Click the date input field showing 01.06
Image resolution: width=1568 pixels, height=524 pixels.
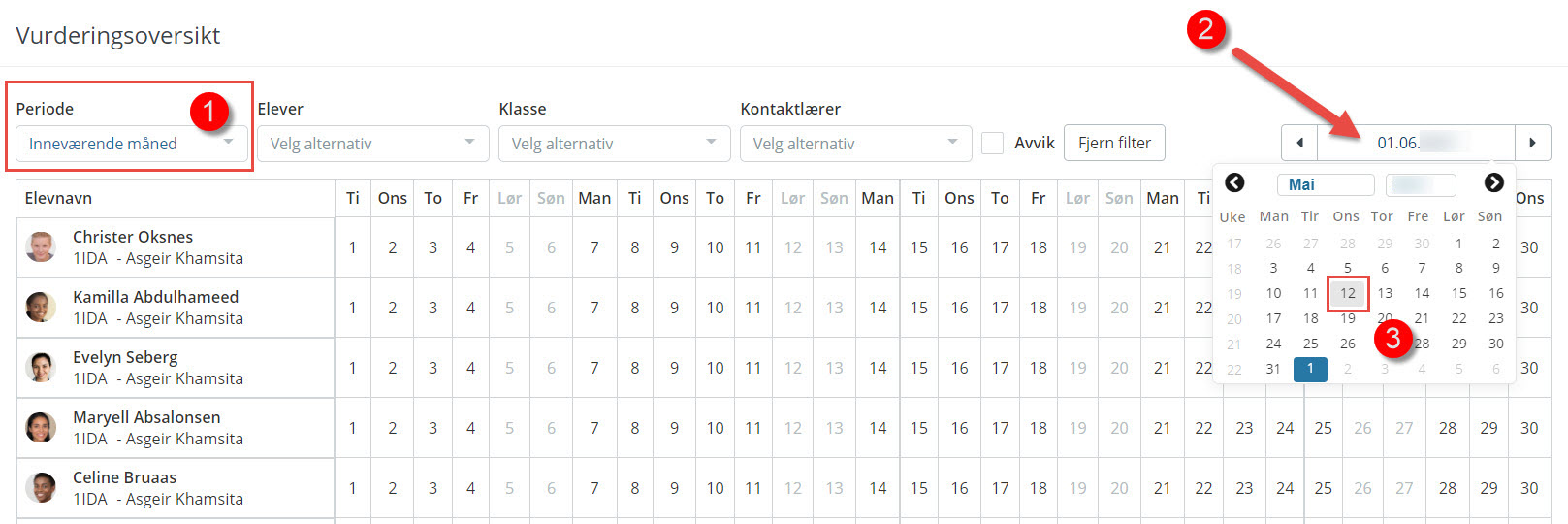(1416, 143)
